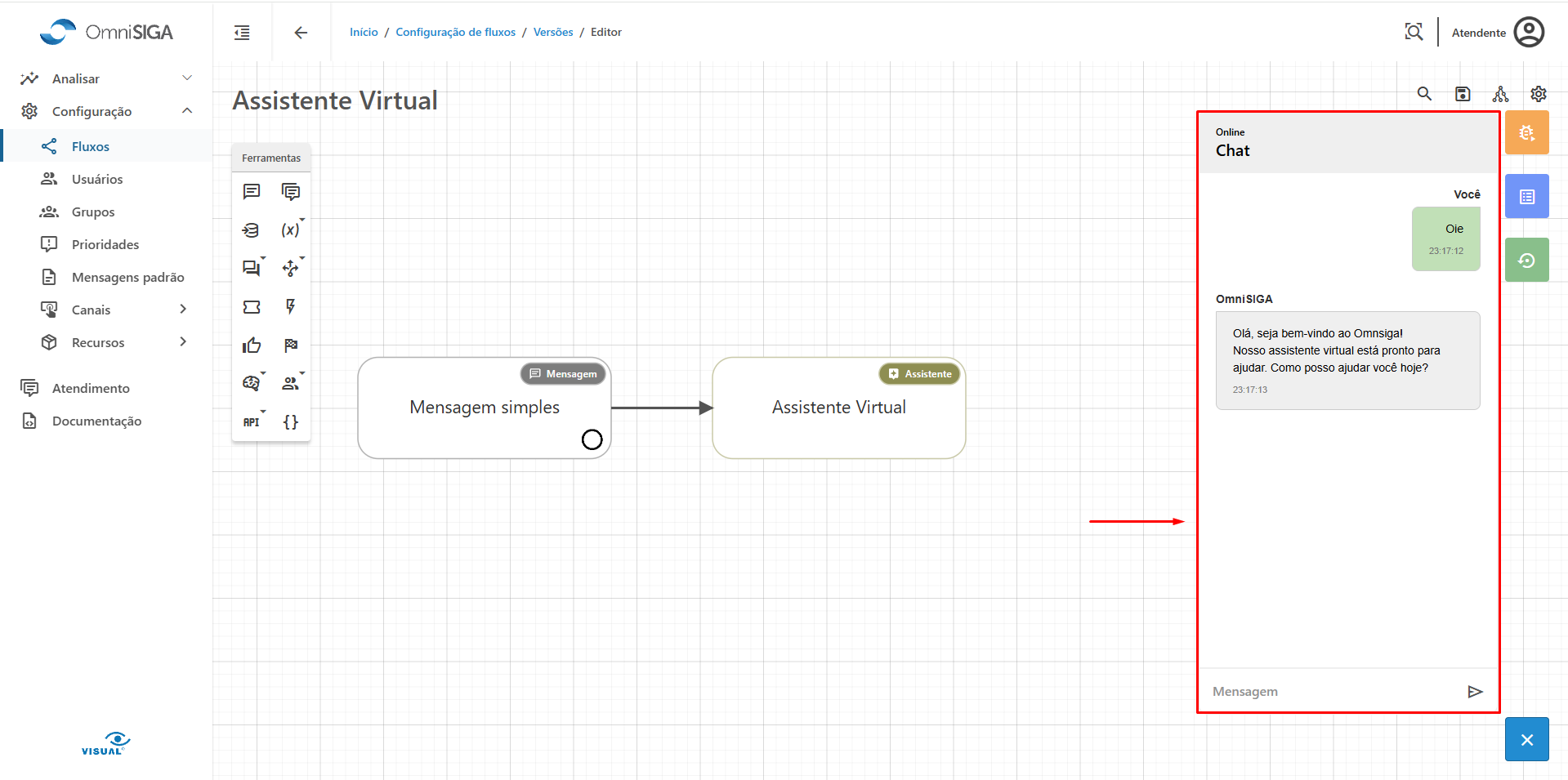Open the Usuários menu item
The height and width of the screenshot is (780, 1568).
click(x=97, y=179)
